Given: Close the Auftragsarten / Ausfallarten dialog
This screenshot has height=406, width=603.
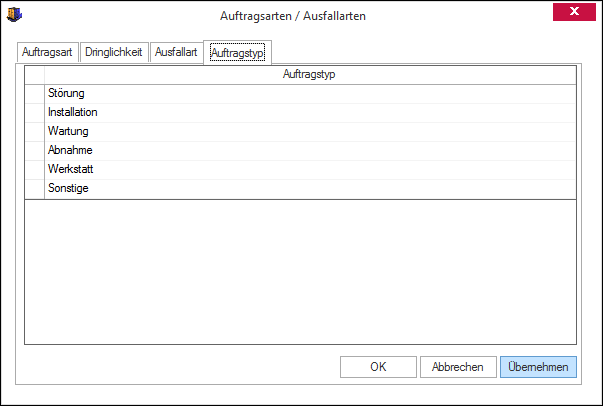Looking at the screenshot, I should pyautogui.click(x=574, y=12).
